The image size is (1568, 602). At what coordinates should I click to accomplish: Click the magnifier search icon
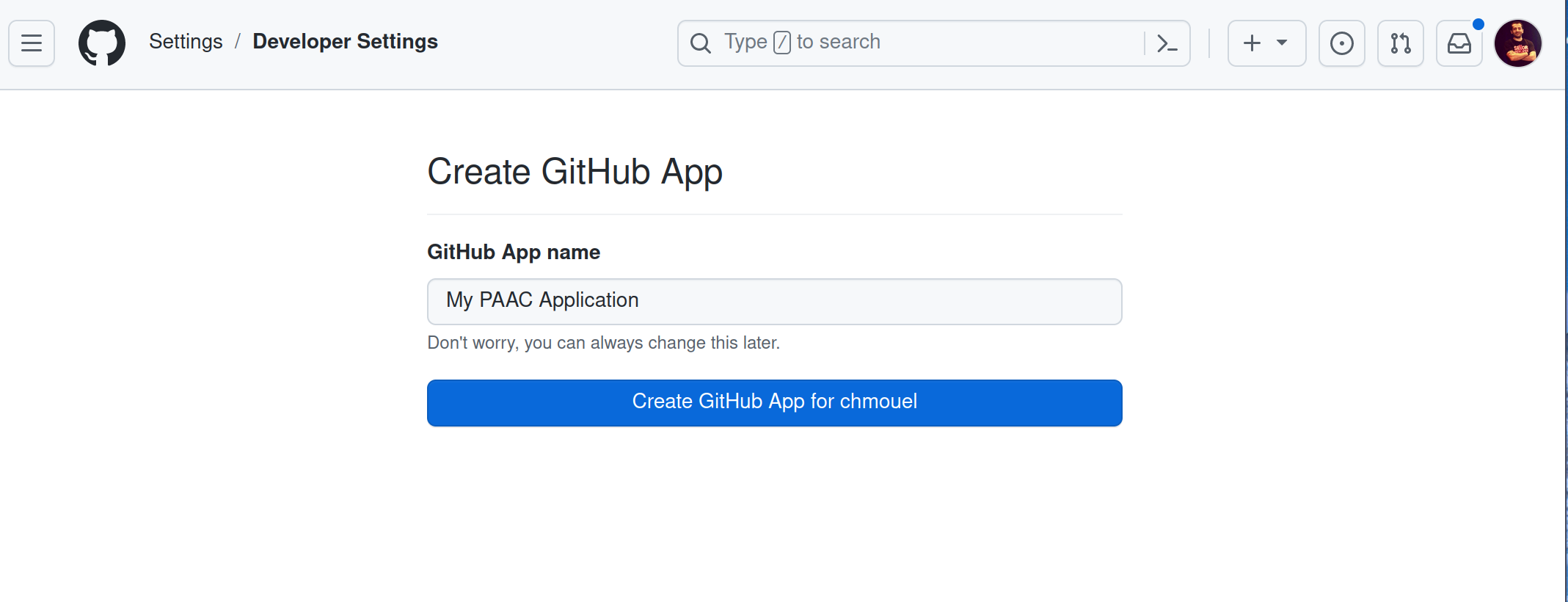[701, 43]
